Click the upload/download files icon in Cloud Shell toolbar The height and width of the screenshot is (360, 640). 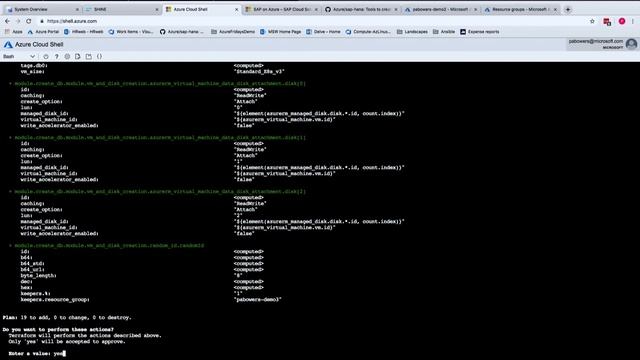[78, 57]
